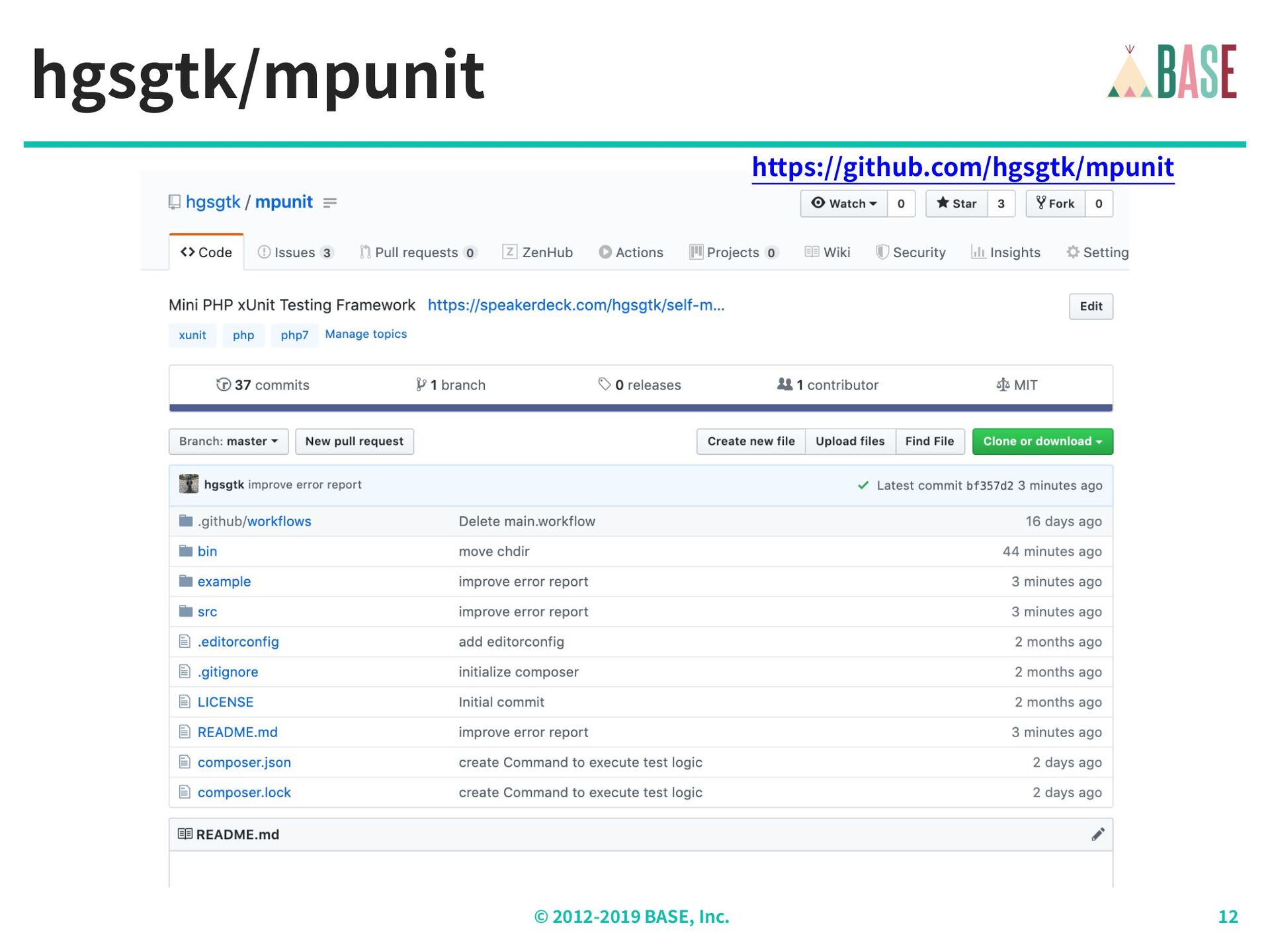Click the watch count 0
This screenshot has width=1270, height=952.
tap(901, 204)
